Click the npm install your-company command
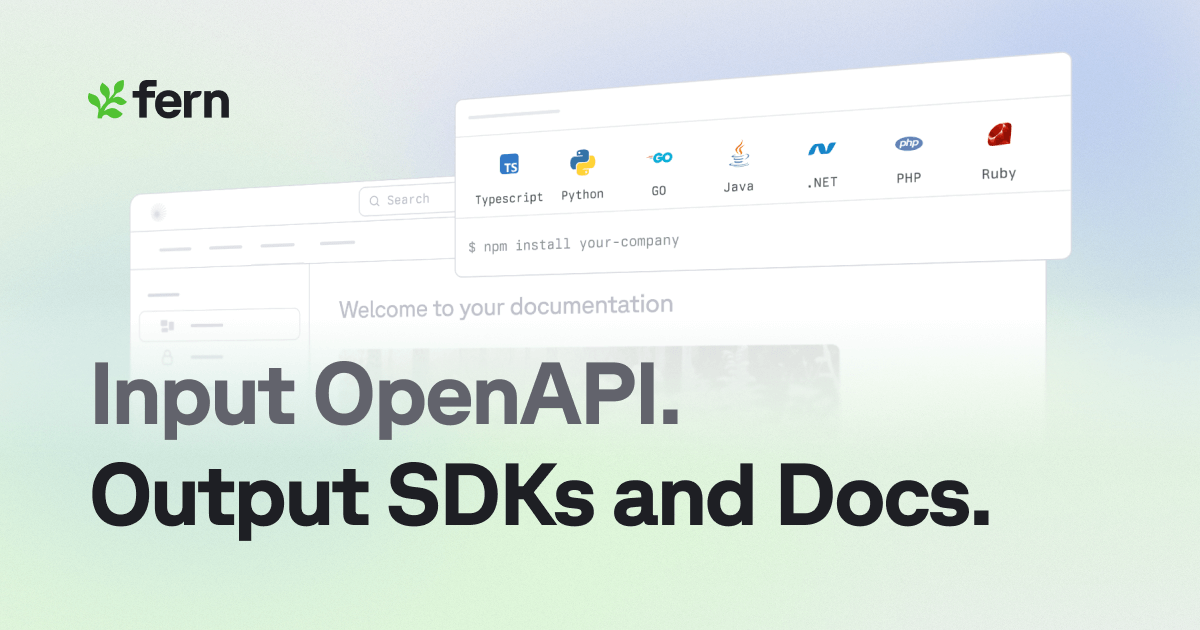This screenshot has height=630, width=1200. pos(574,243)
